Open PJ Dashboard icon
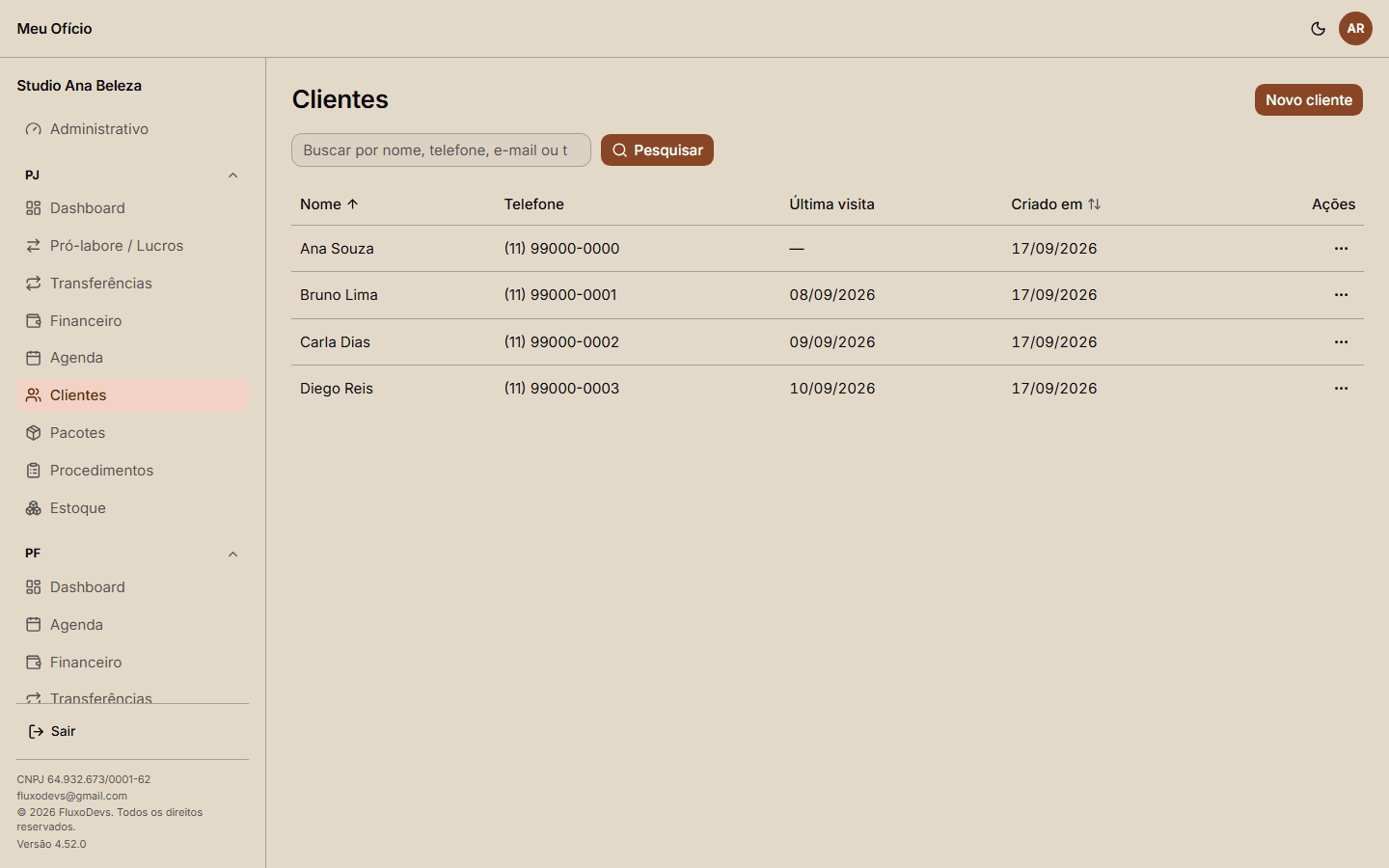This screenshot has height=868, width=1389. tap(34, 208)
